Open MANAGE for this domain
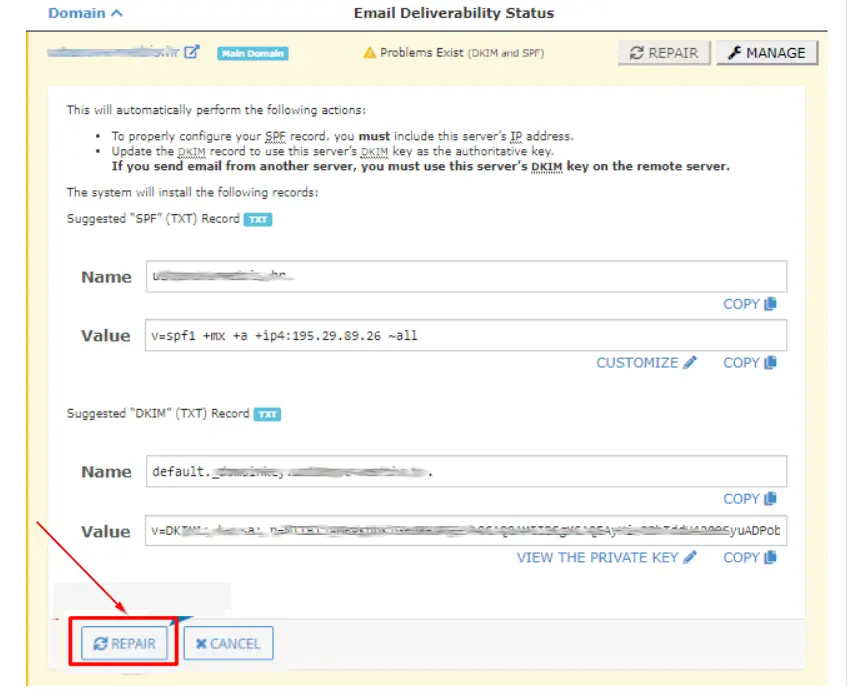The image size is (847, 690). pyautogui.click(x=767, y=53)
